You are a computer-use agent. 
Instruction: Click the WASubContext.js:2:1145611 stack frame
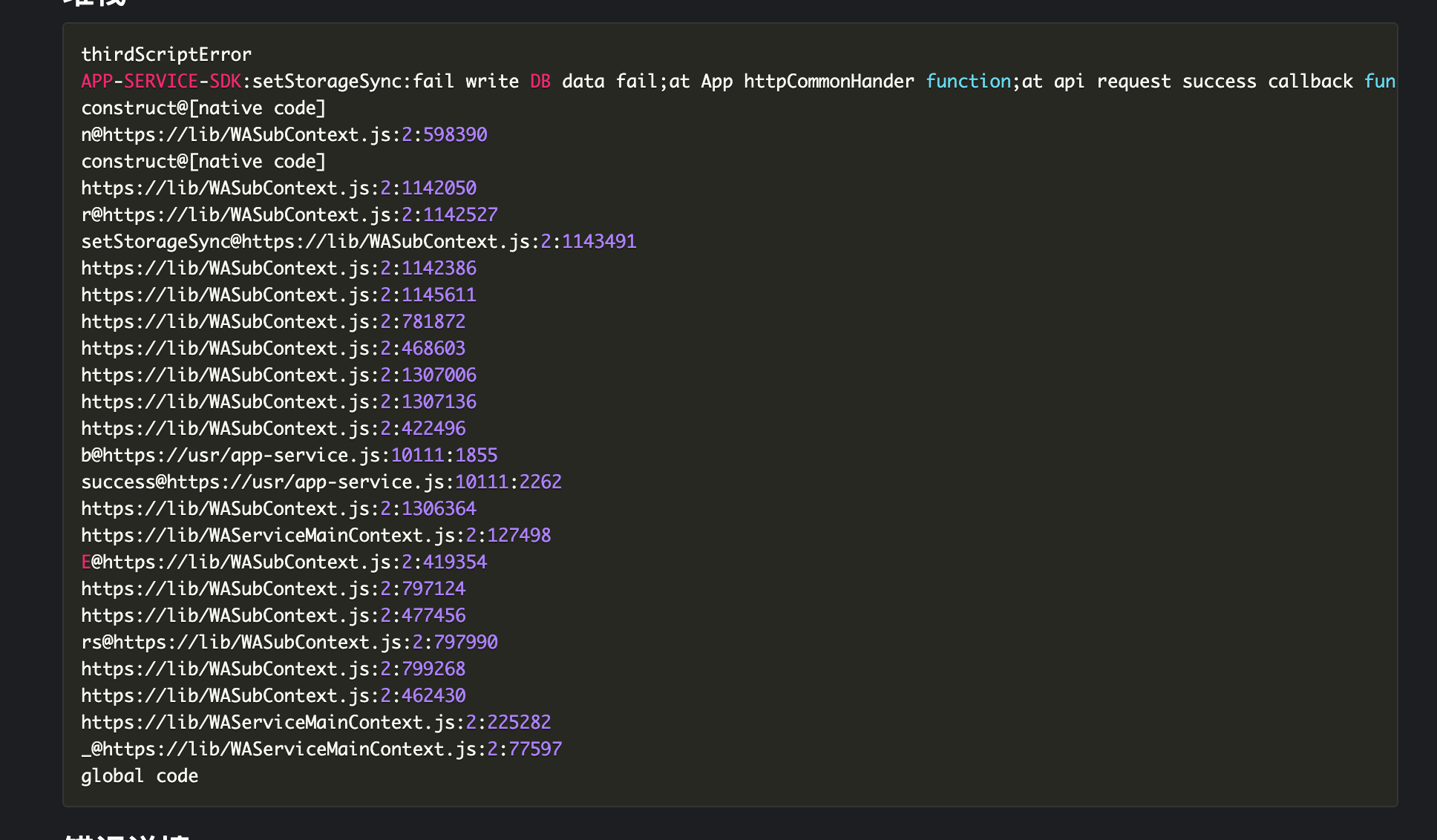(x=278, y=295)
